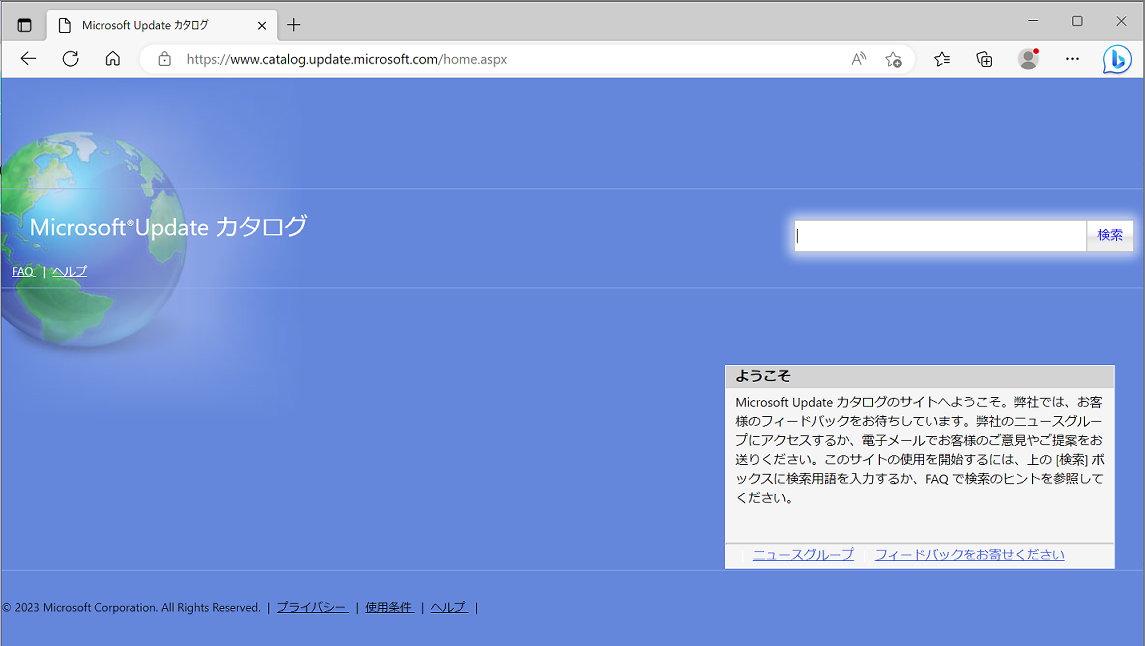The image size is (1145, 646).
Task: Open the プライバシー footer link
Action: pos(313,607)
